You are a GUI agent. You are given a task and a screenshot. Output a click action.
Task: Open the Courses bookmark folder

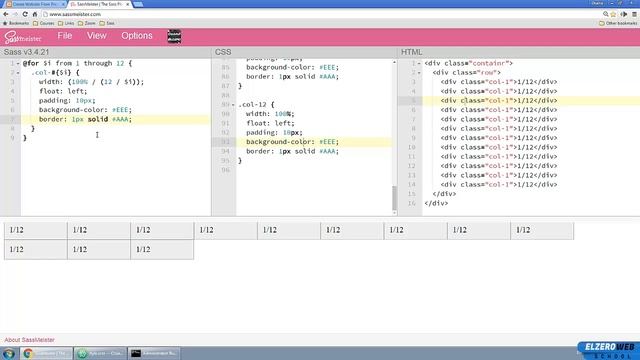click(x=44, y=23)
